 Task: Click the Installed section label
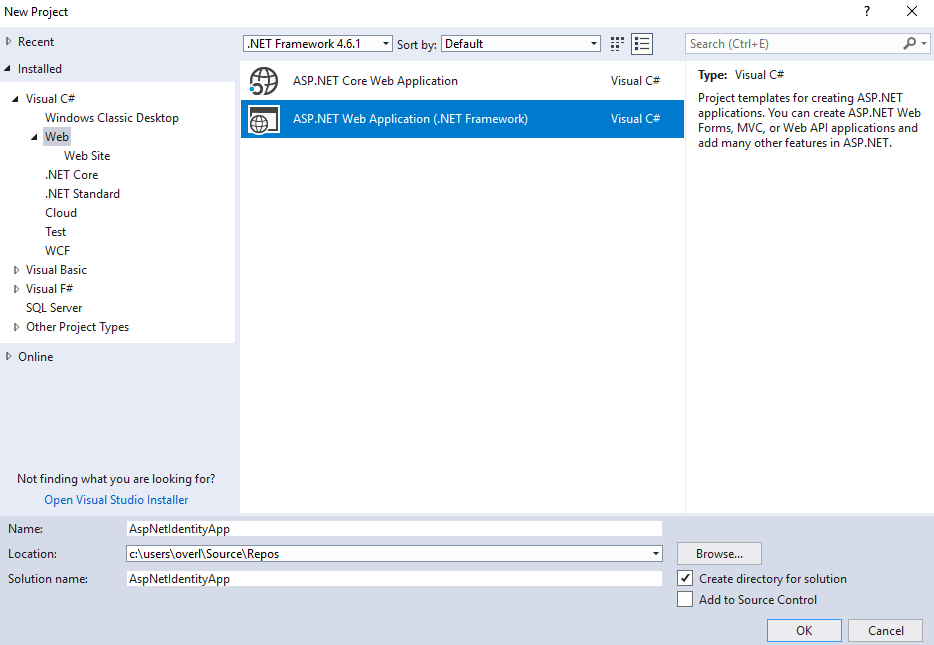[x=40, y=68]
